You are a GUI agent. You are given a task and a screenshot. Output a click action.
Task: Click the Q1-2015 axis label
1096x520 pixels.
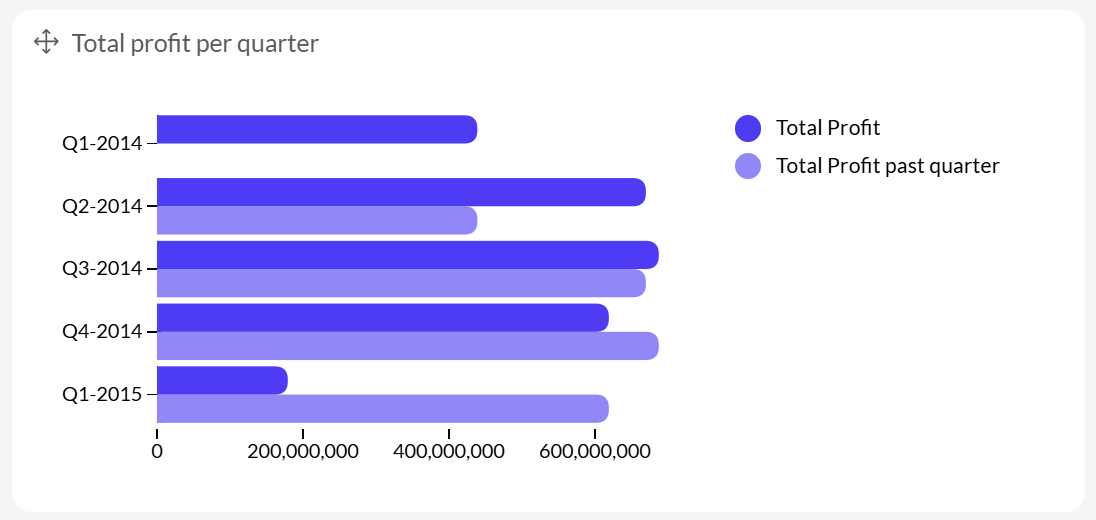click(102, 394)
